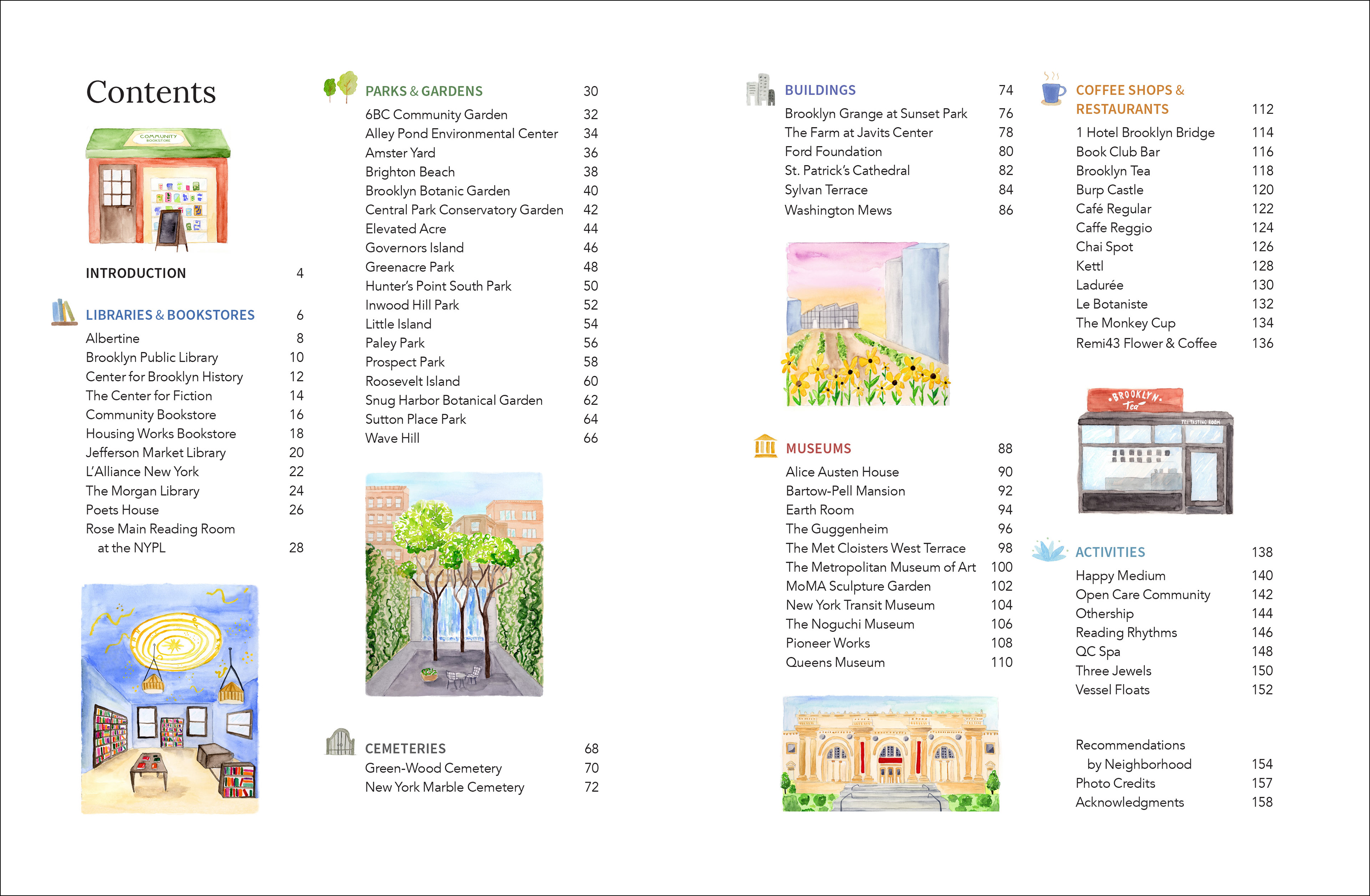Open the Jefferson Market Library entry
This screenshot has width=1370, height=896.
(156, 452)
